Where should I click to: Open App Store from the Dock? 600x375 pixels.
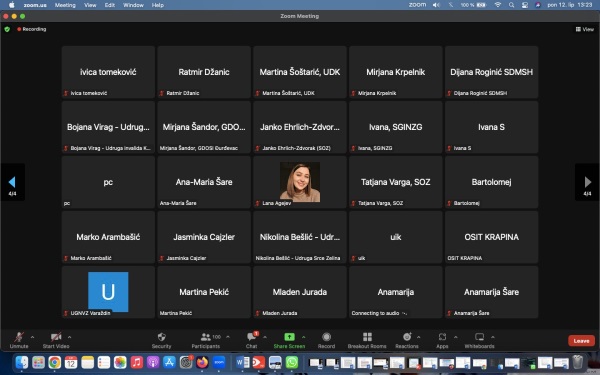(x=170, y=362)
